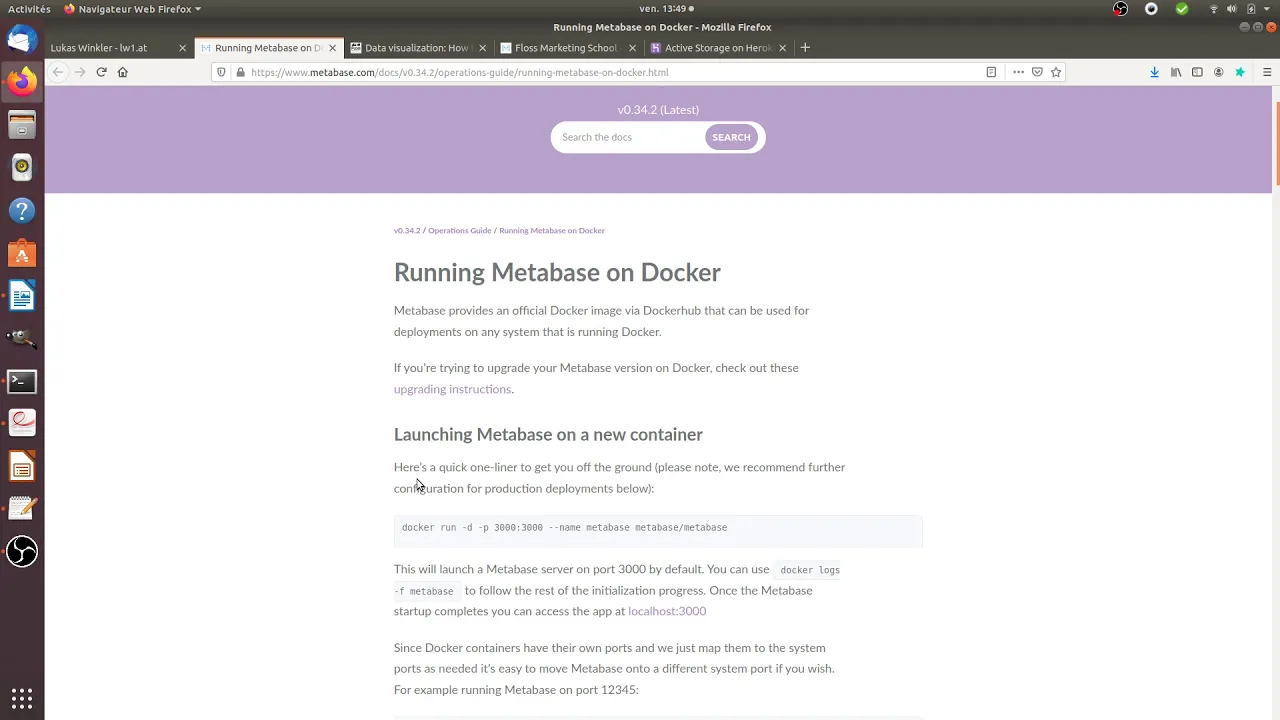
Task: Open the text editor notepad in dock
Action: point(22,509)
